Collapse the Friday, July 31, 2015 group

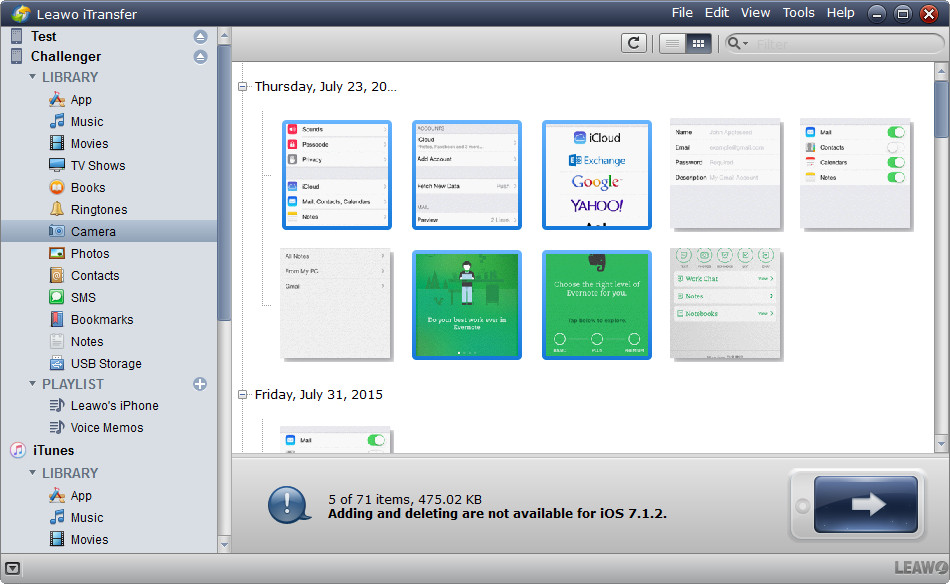(x=241, y=394)
